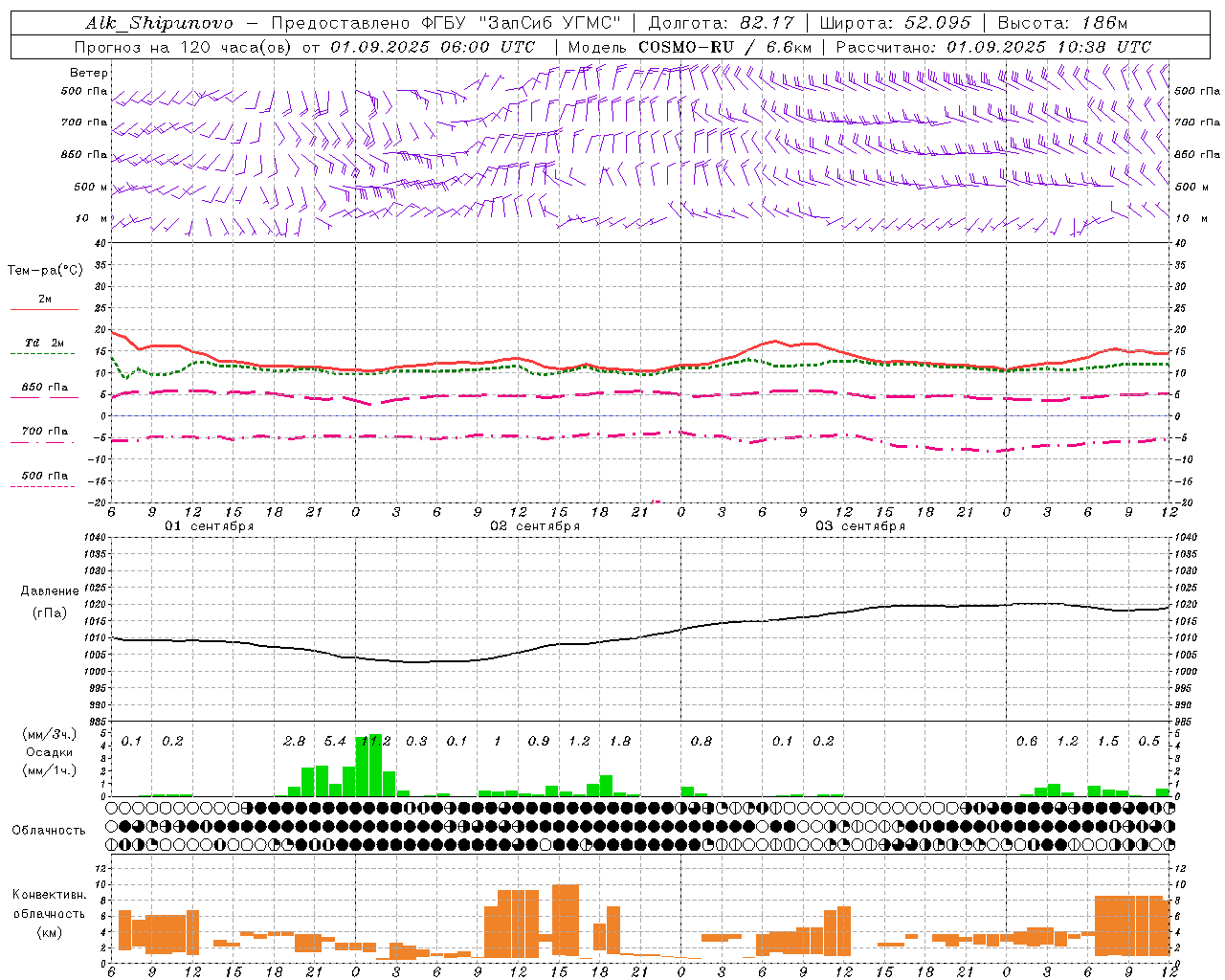
Task: Click the 0.8 precipitation total value
Action: click(x=702, y=741)
